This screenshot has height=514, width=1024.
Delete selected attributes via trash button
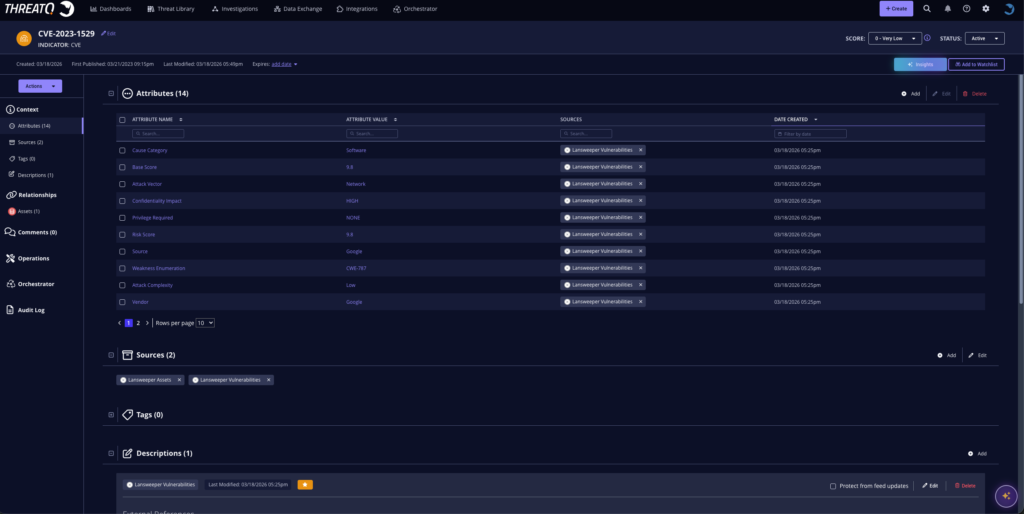pyautogui.click(x=974, y=93)
